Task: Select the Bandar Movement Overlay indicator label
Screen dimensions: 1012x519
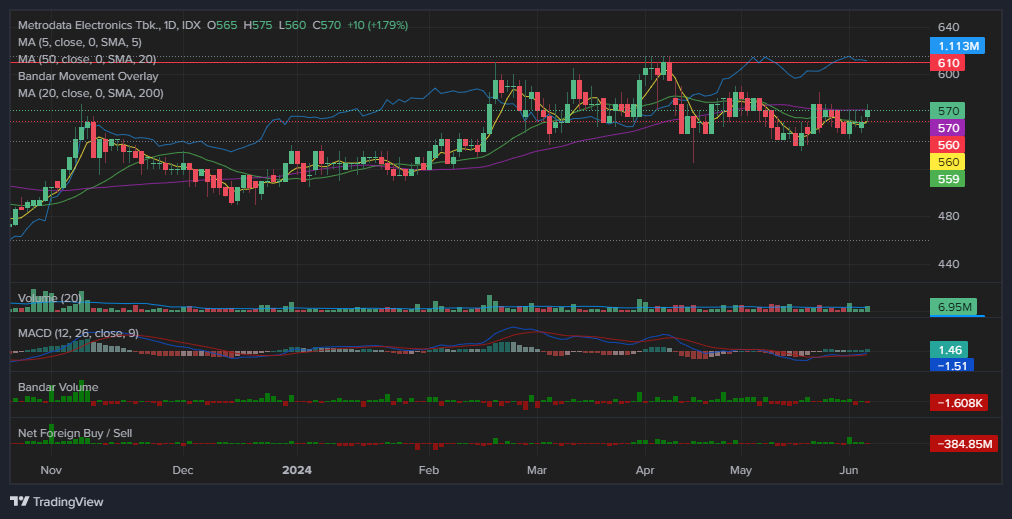Action: tap(88, 76)
